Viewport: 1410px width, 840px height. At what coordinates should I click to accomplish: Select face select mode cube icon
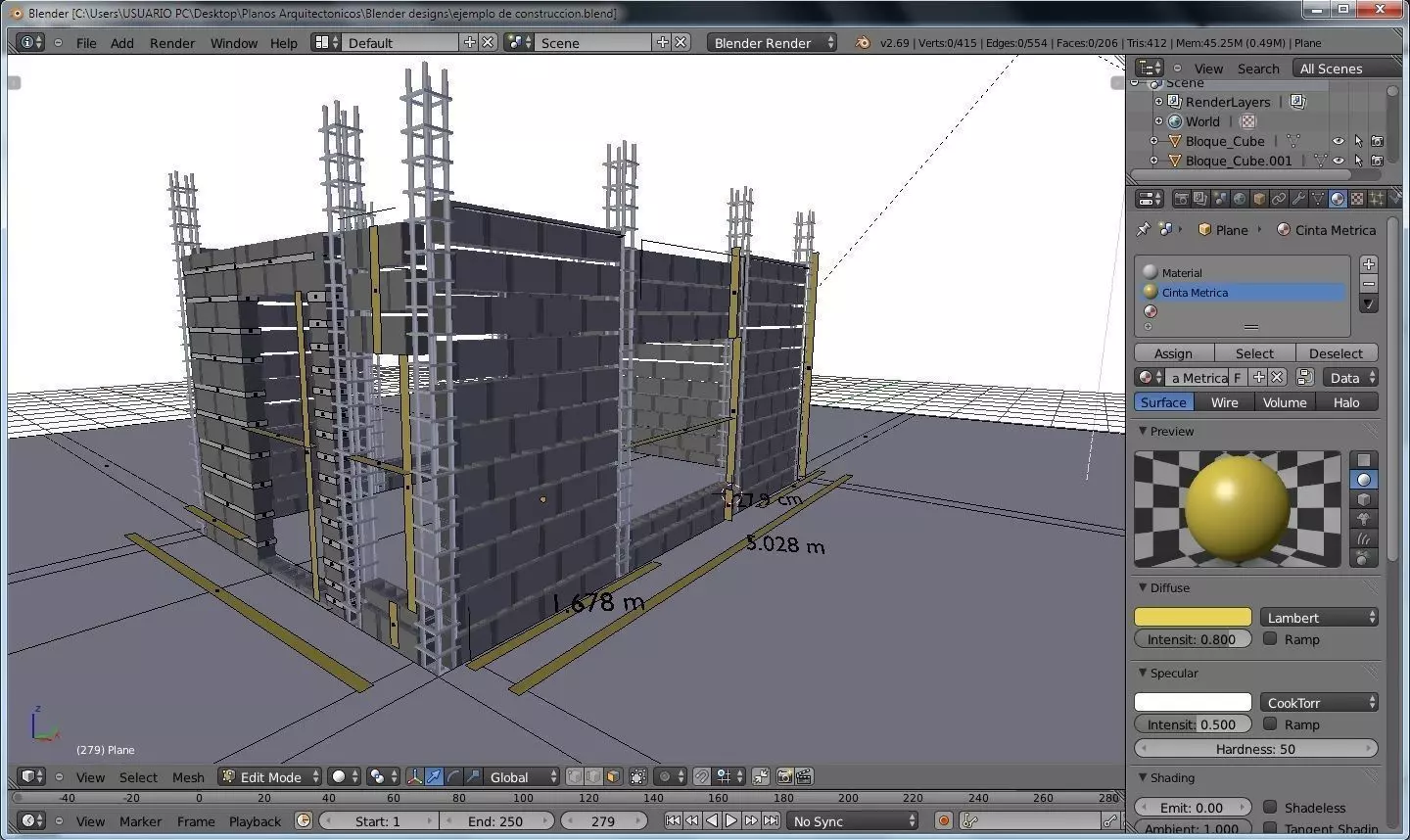point(613,776)
